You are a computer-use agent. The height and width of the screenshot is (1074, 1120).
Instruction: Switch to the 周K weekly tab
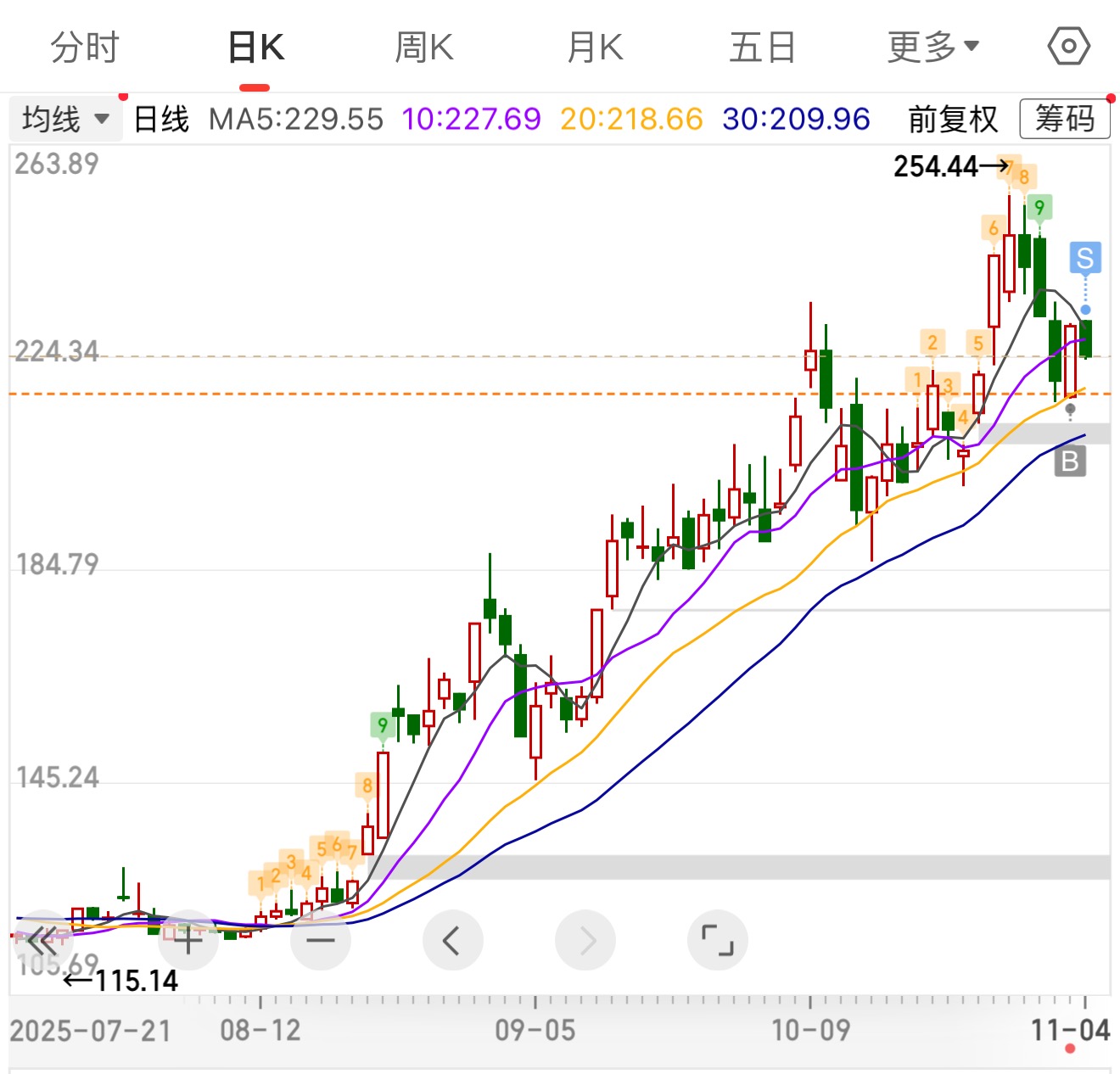click(x=424, y=47)
